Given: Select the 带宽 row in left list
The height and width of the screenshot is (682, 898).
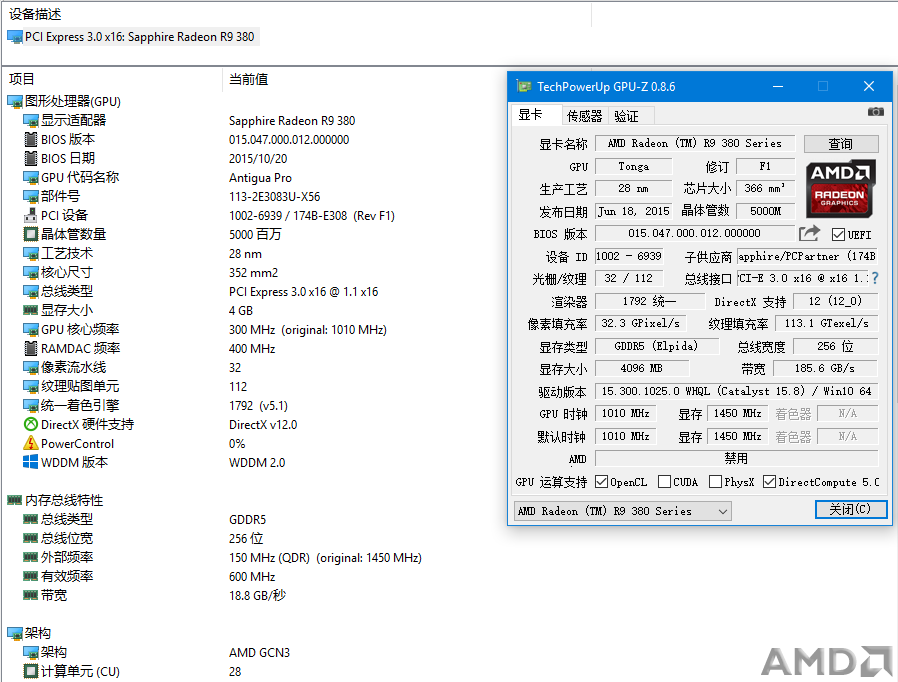Looking at the screenshot, I should pyautogui.click(x=155, y=596).
